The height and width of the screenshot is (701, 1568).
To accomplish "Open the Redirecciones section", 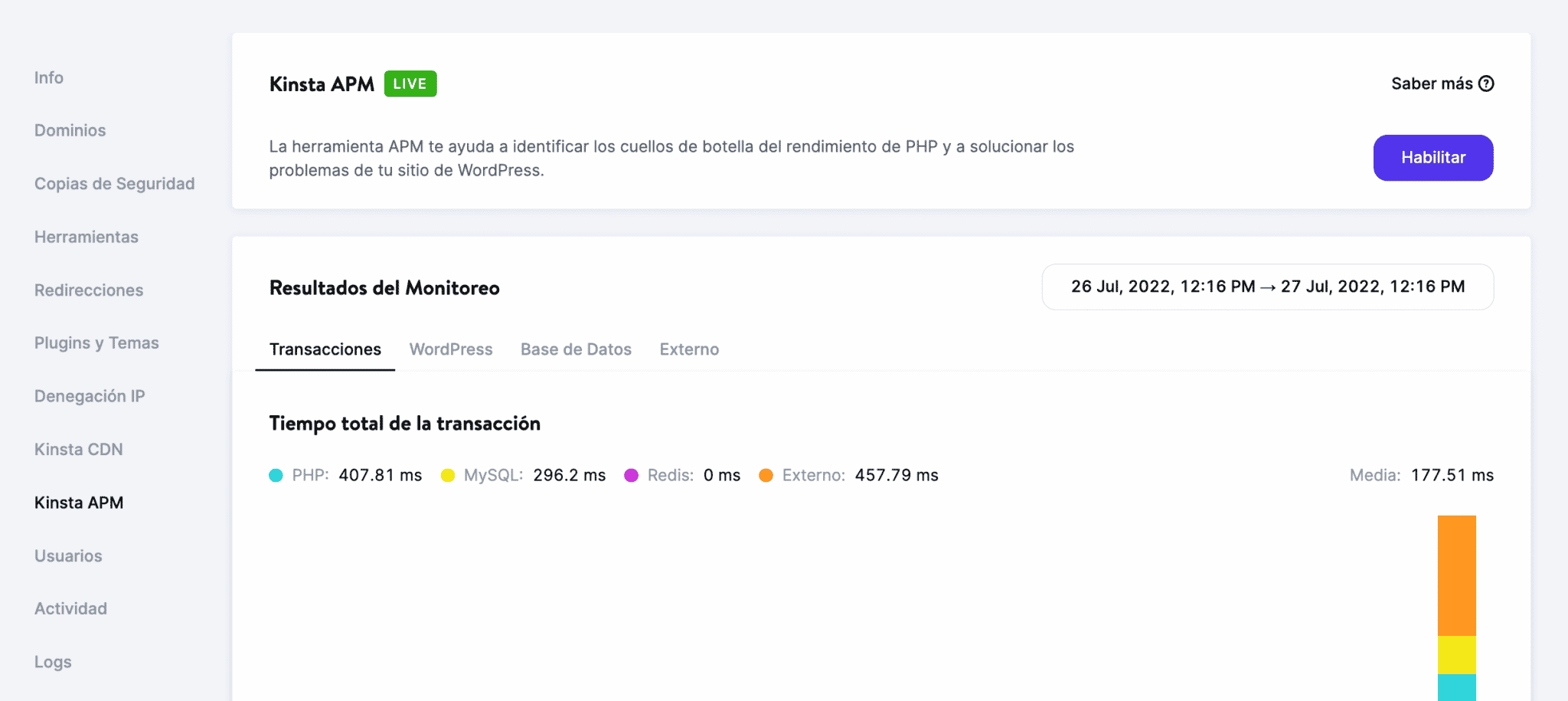I will 88,290.
